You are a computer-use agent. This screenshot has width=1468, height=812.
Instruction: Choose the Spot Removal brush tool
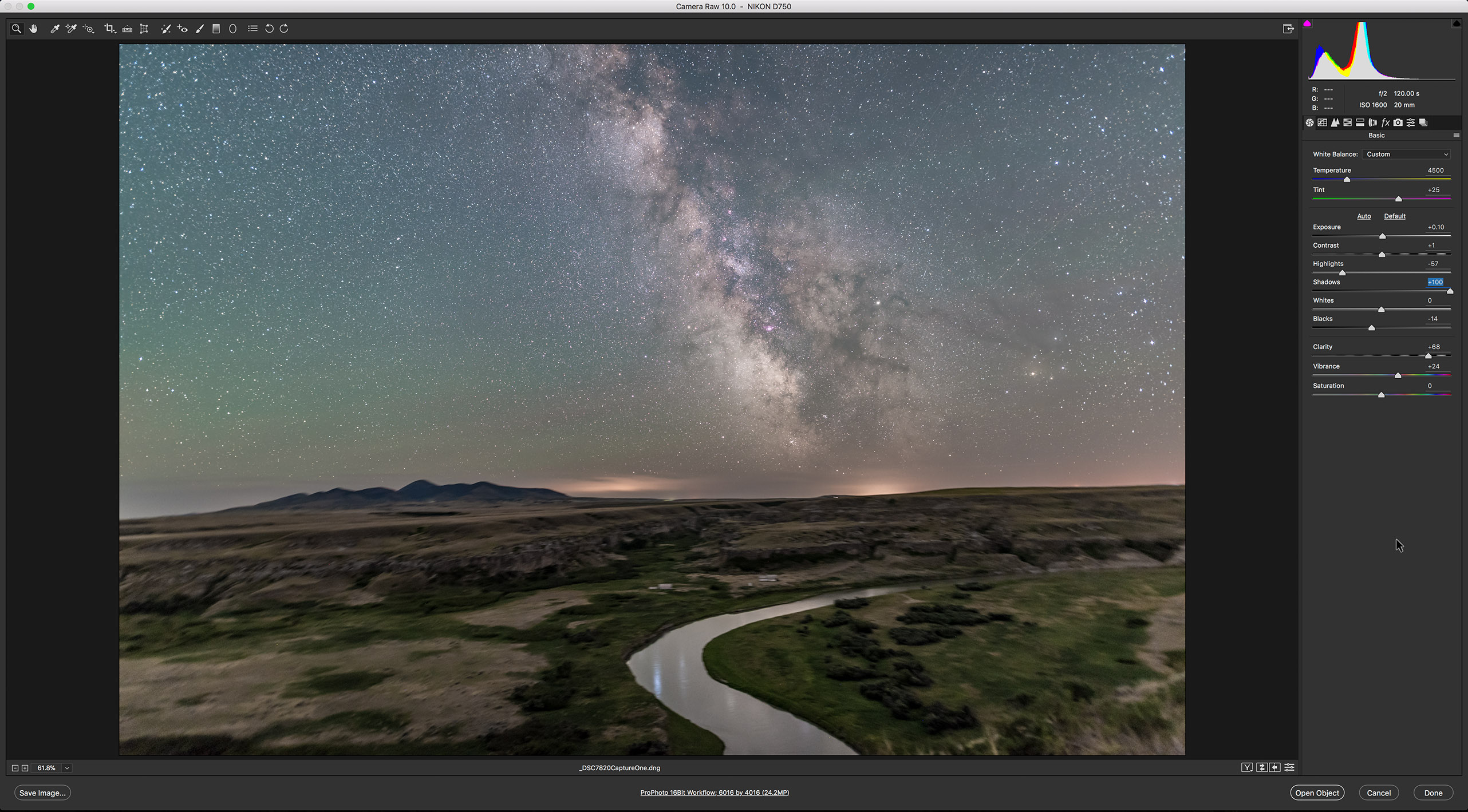[165, 29]
